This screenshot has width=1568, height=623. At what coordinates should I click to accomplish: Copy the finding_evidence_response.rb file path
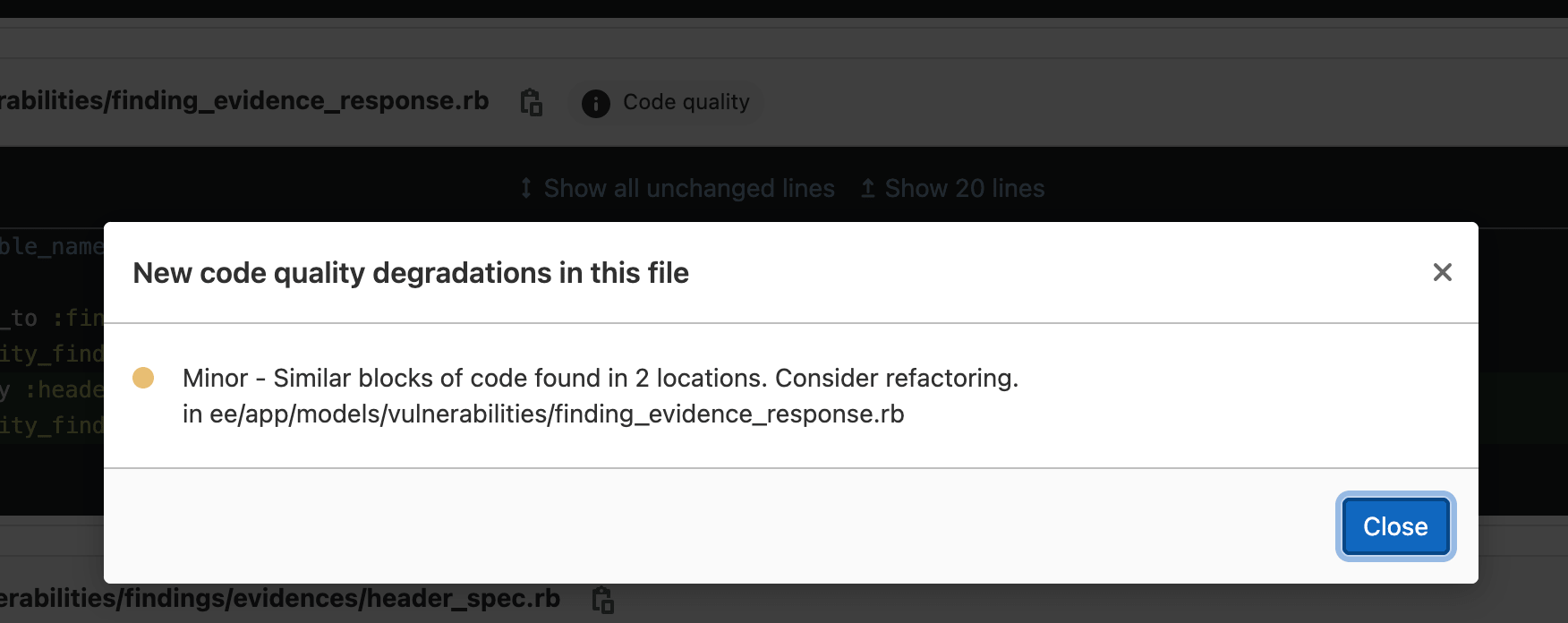click(x=531, y=102)
